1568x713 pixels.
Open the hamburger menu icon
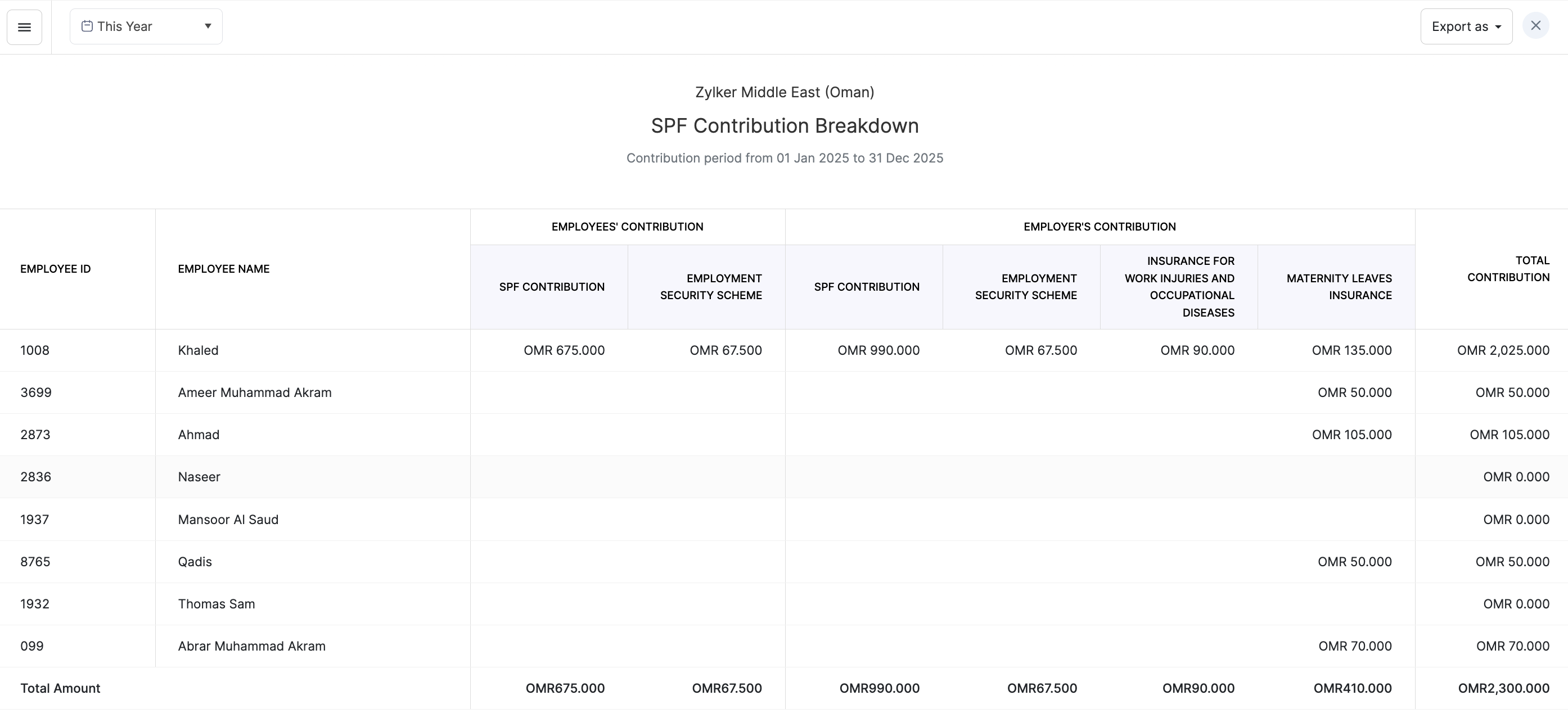coord(24,27)
